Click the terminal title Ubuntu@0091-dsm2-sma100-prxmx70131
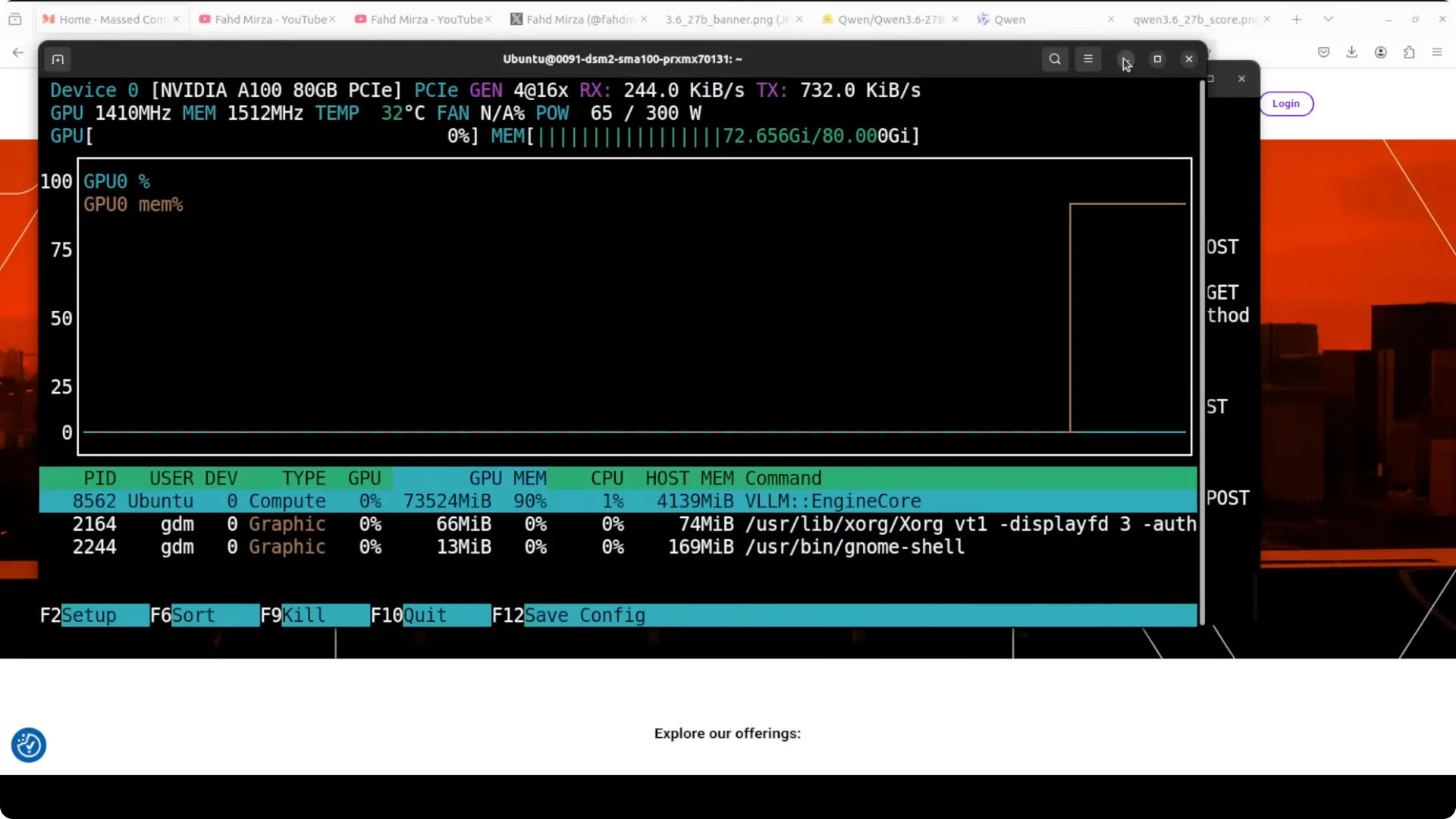The width and height of the screenshot is (1456, 819). coord(623,59)
